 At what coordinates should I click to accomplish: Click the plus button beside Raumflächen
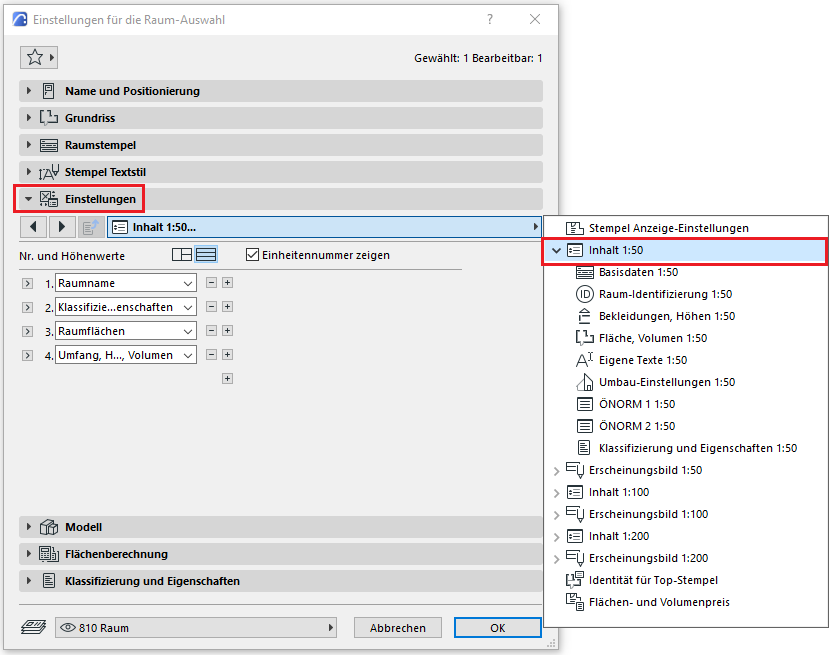click(x=227, y=331)
